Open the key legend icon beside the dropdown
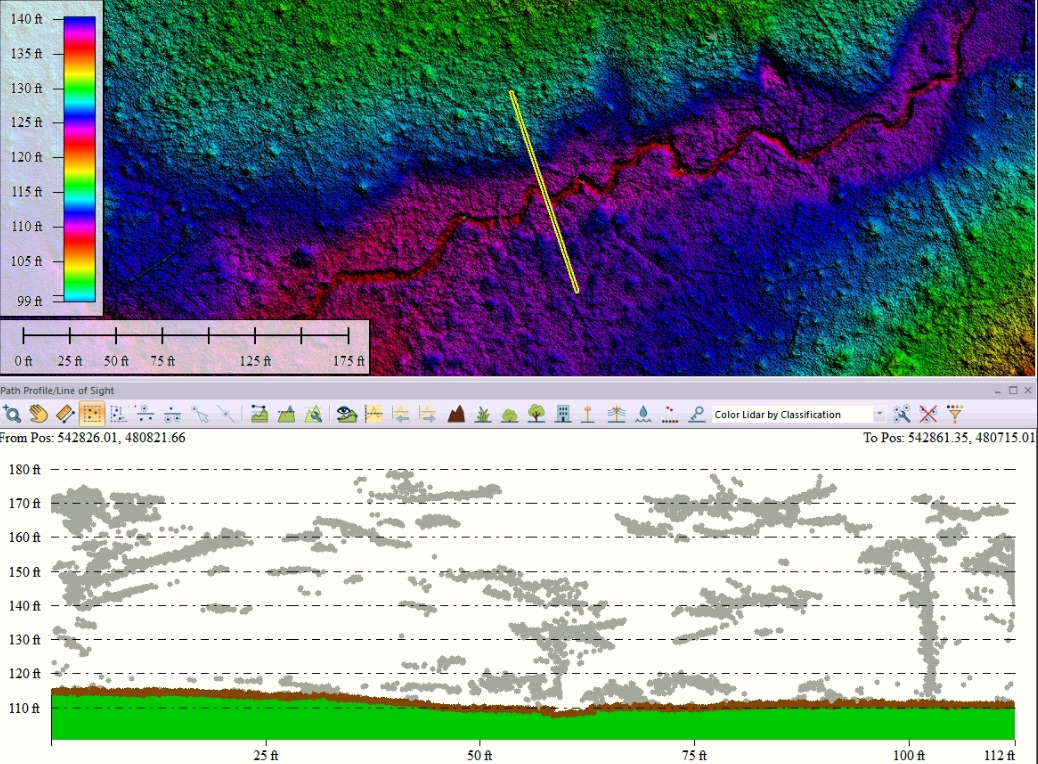The height and width of the screenshot is (764, 1038). point(695,414)
